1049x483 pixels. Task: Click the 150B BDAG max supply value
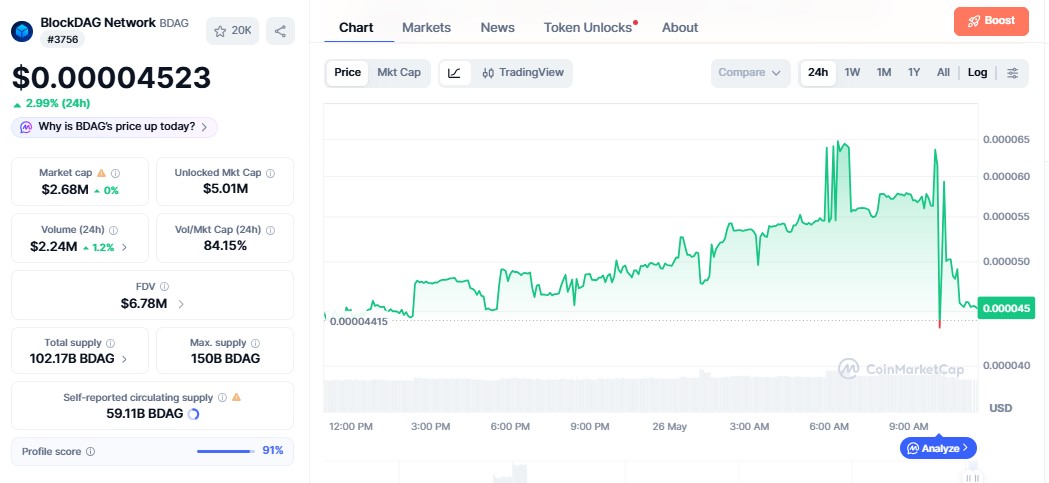[x=225, y=359]
